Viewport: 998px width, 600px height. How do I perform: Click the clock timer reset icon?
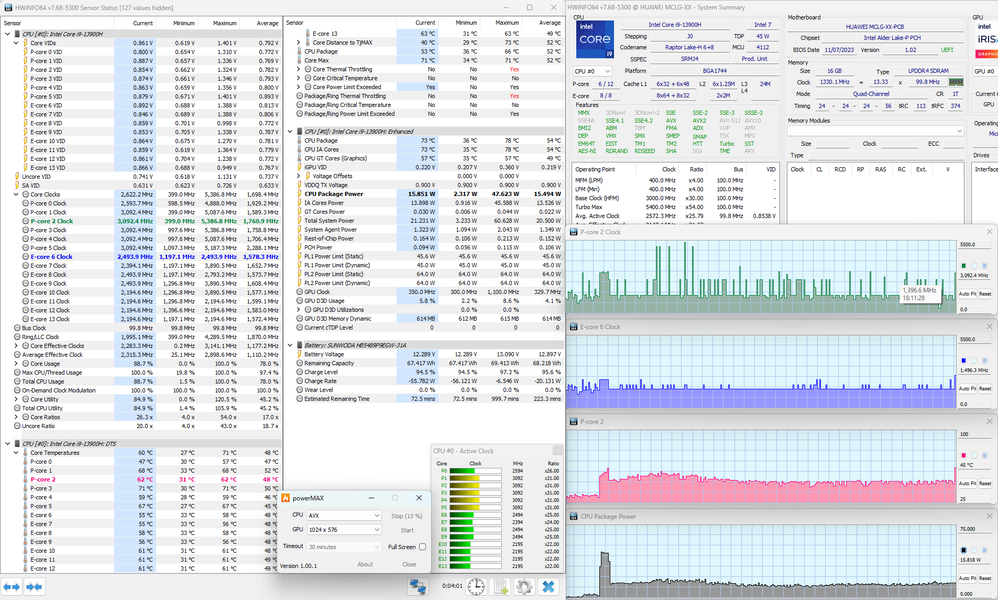point(477,586)
